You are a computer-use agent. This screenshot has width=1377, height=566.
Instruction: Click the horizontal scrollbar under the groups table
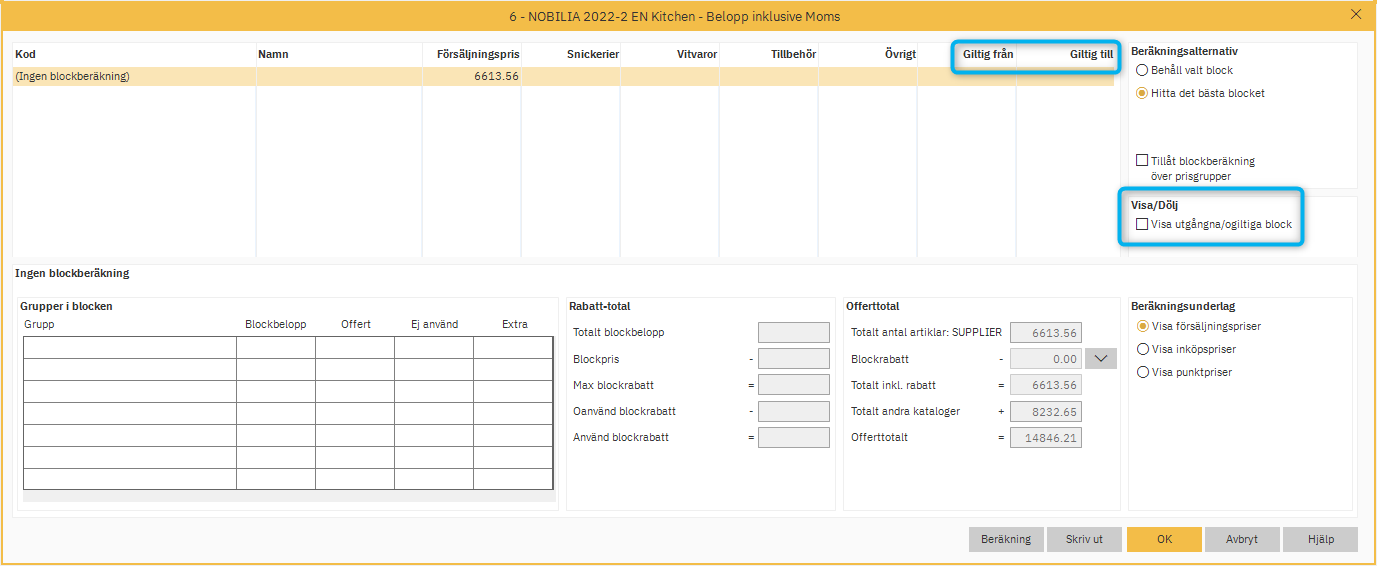[x=288, y=496]
